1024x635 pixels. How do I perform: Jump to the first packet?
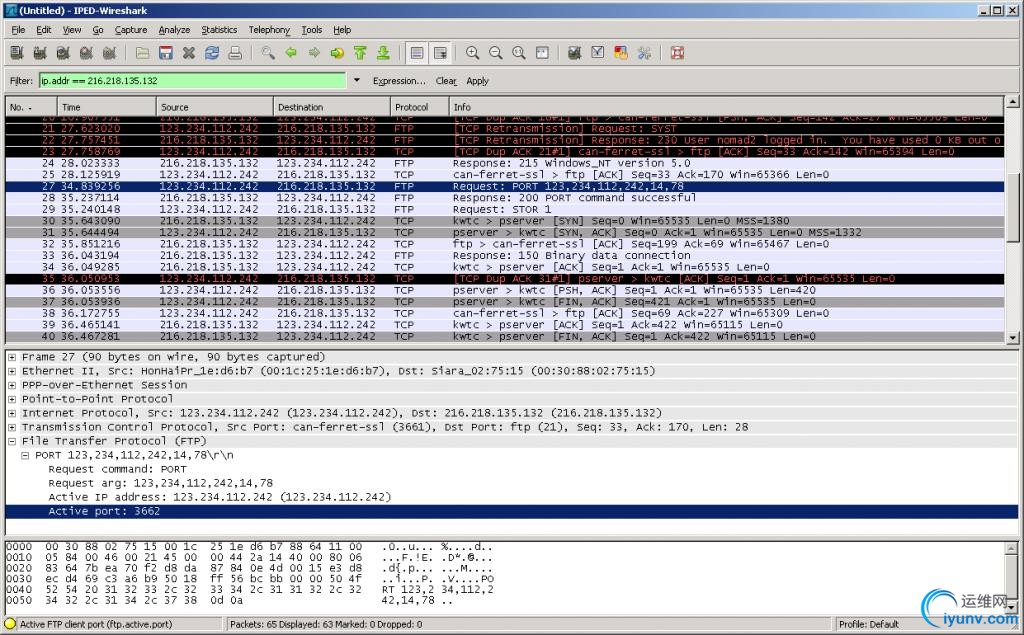(360, 53)
